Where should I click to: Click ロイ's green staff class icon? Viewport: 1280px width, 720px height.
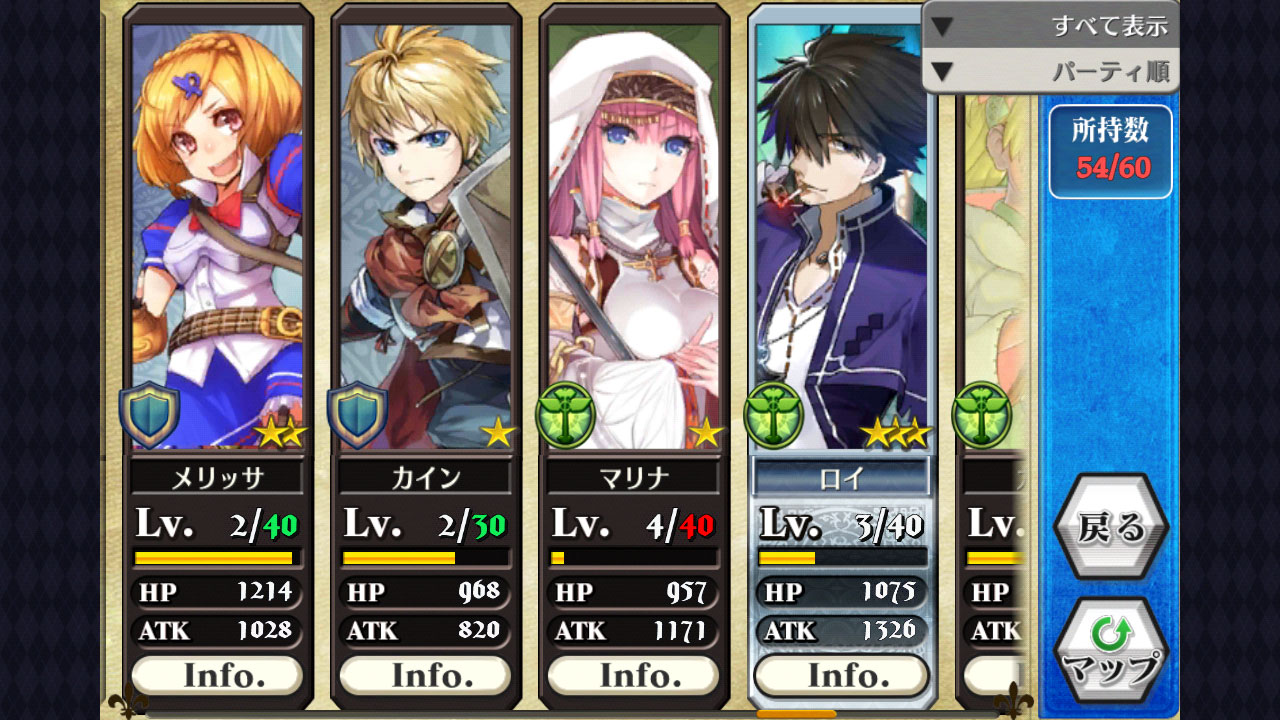(774, 415)
